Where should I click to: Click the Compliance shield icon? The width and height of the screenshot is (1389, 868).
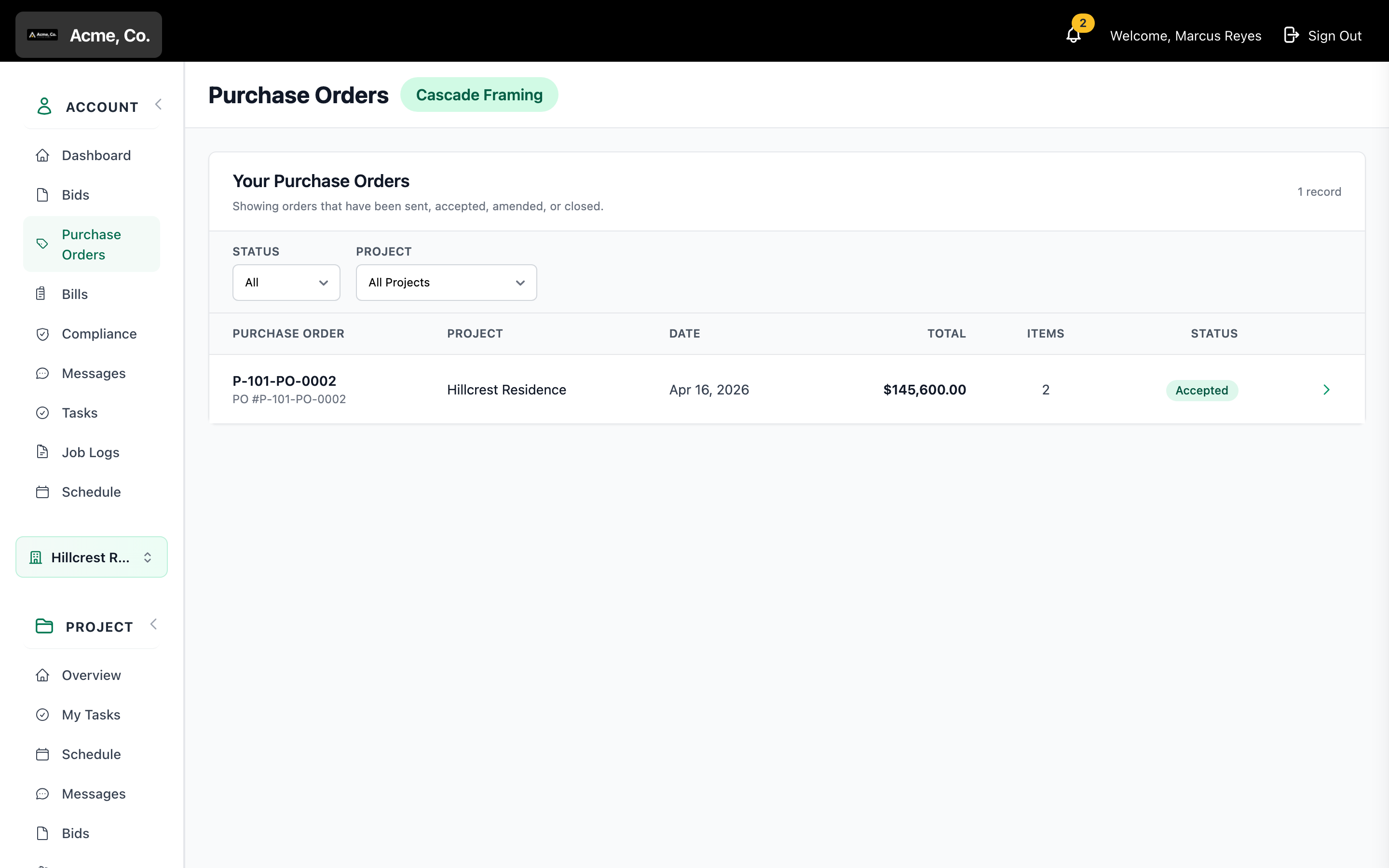coord(42,334)
